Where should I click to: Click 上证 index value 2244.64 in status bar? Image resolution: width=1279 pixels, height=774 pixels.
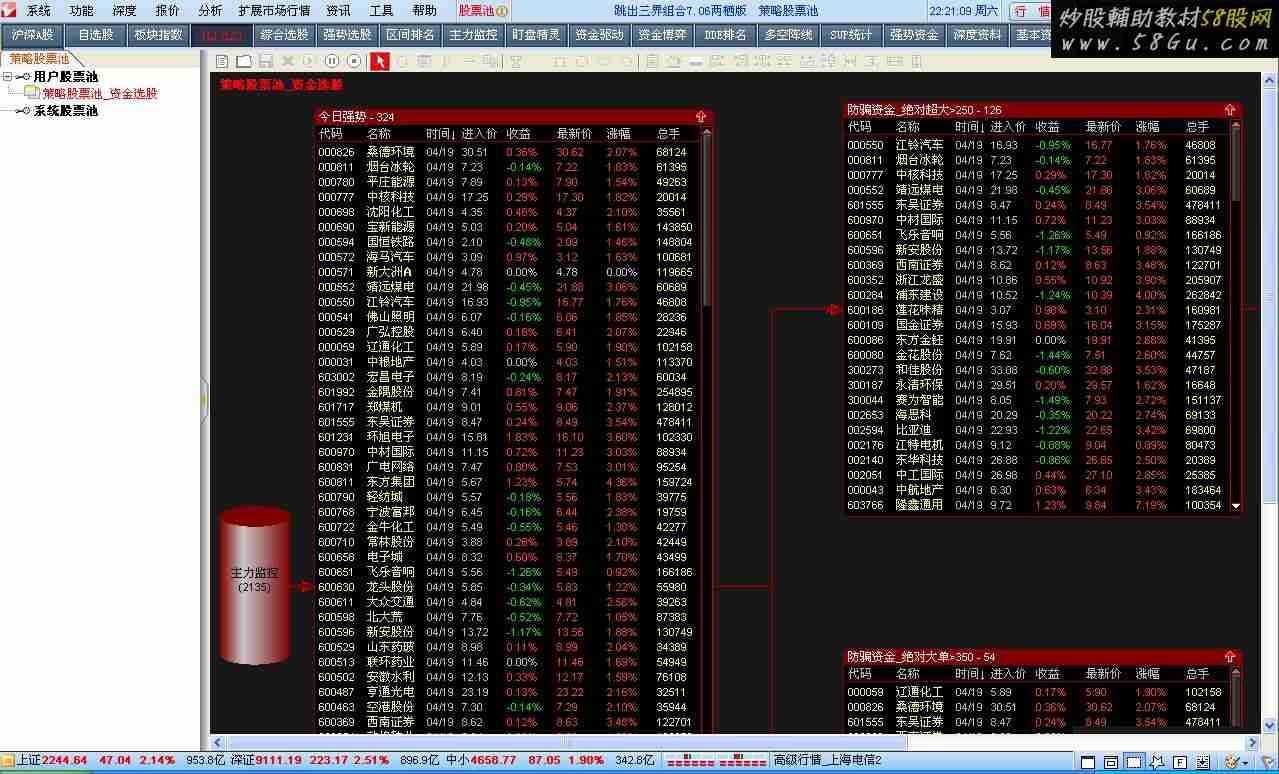pos(65,761)
